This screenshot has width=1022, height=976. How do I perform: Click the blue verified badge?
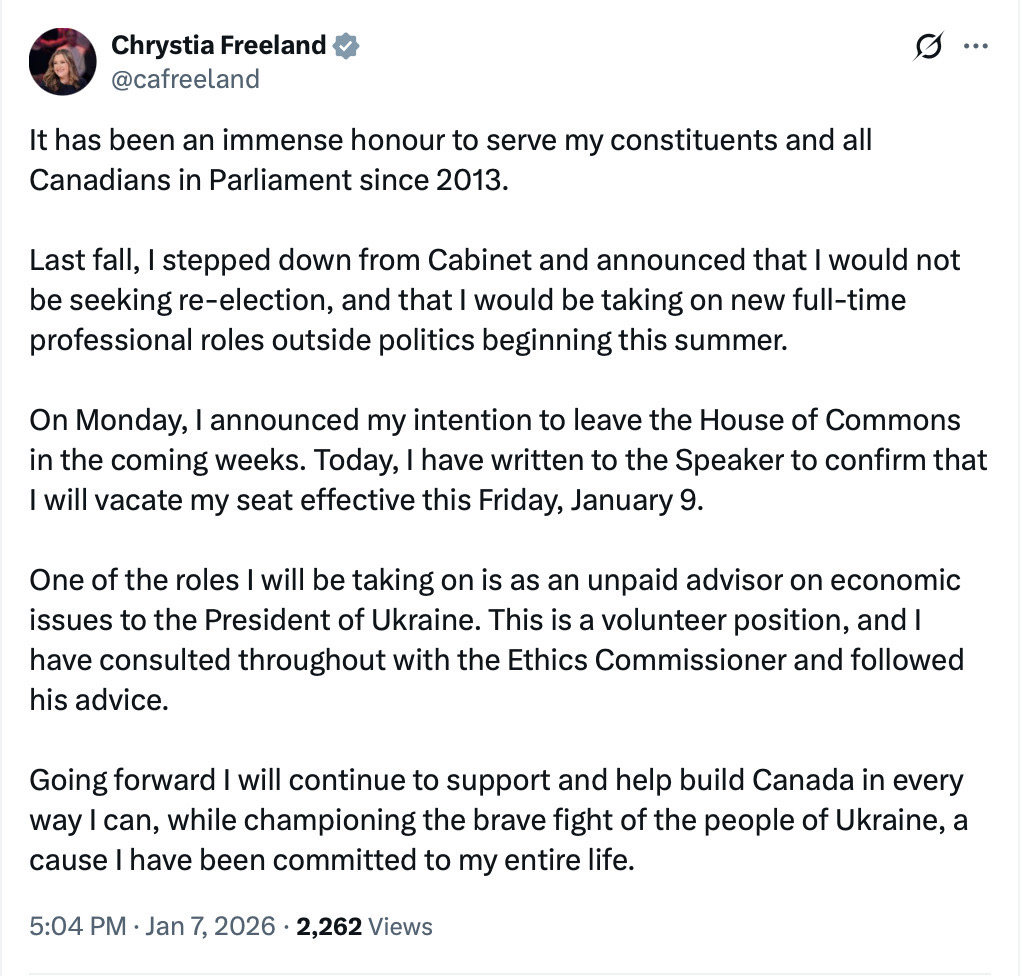pos(347,45)
